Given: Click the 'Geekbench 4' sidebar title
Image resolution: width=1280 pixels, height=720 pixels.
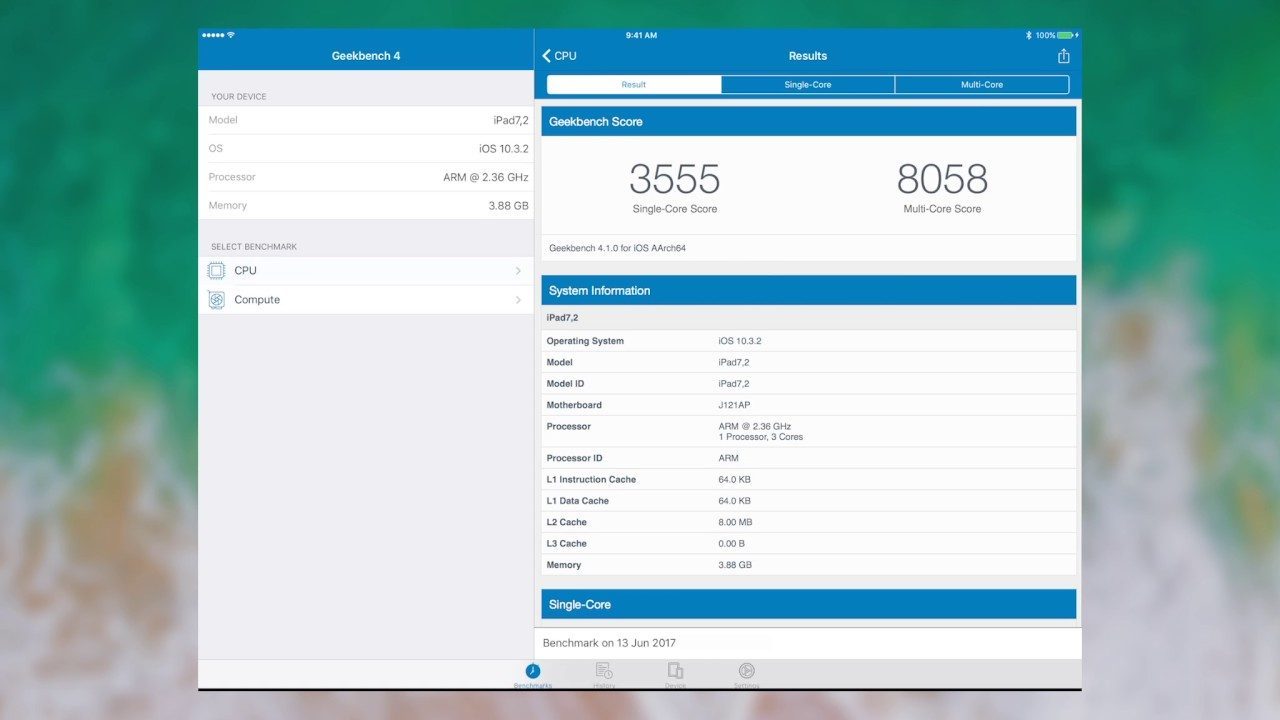Looking at the screenshot, I should (x=366, y=56).
